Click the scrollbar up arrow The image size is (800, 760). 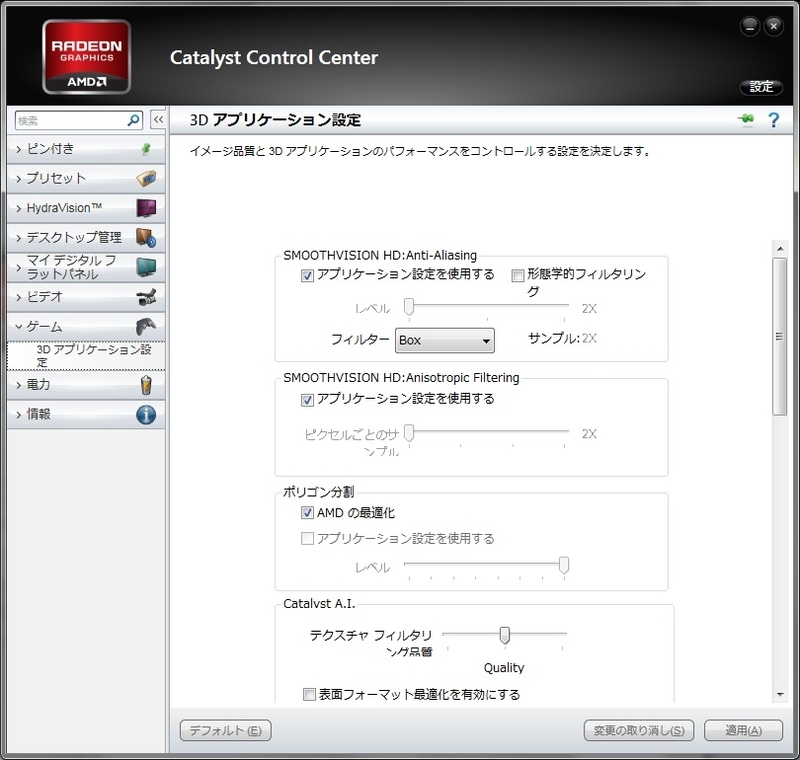pyautogui.click(x=780, y=249)
